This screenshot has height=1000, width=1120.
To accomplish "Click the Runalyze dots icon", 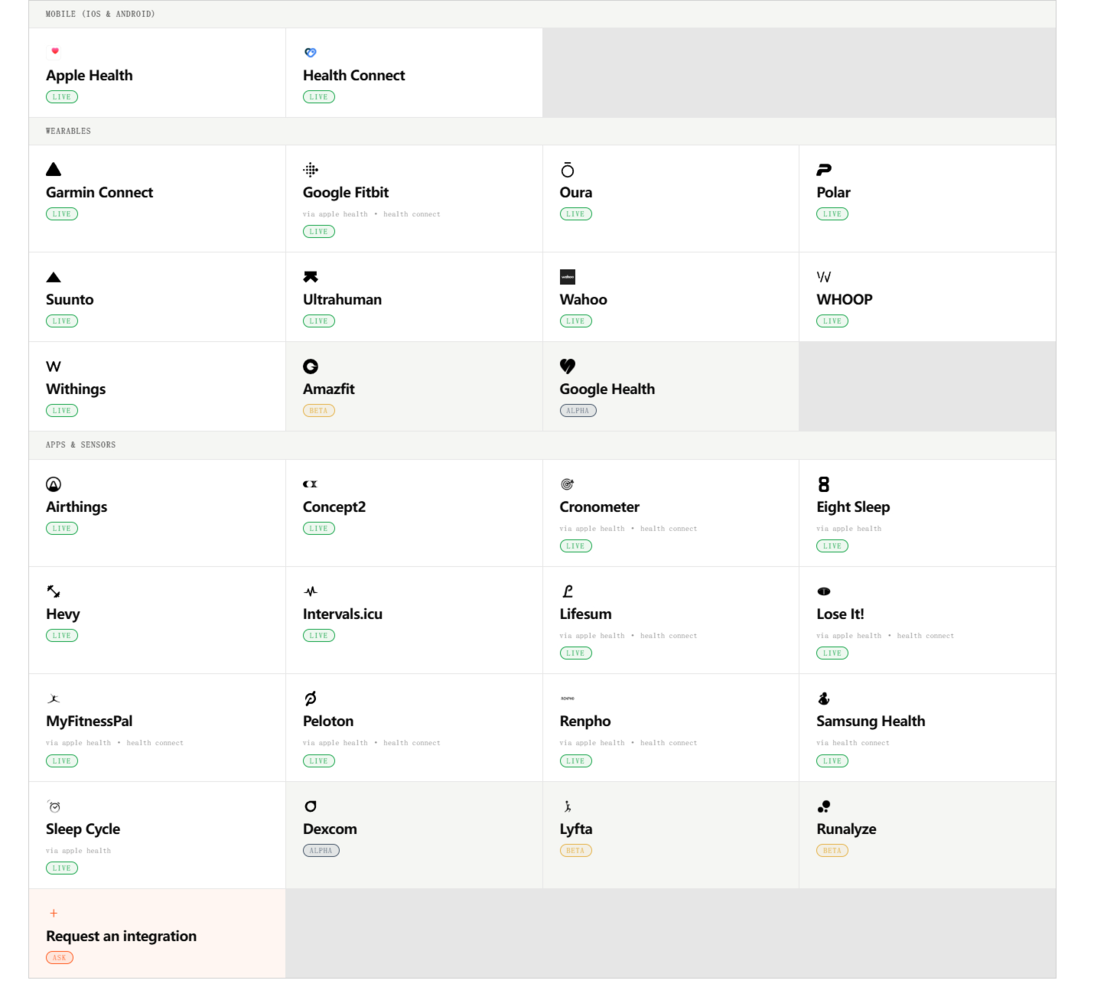I will pyautogui.click(x=824, y=806).
